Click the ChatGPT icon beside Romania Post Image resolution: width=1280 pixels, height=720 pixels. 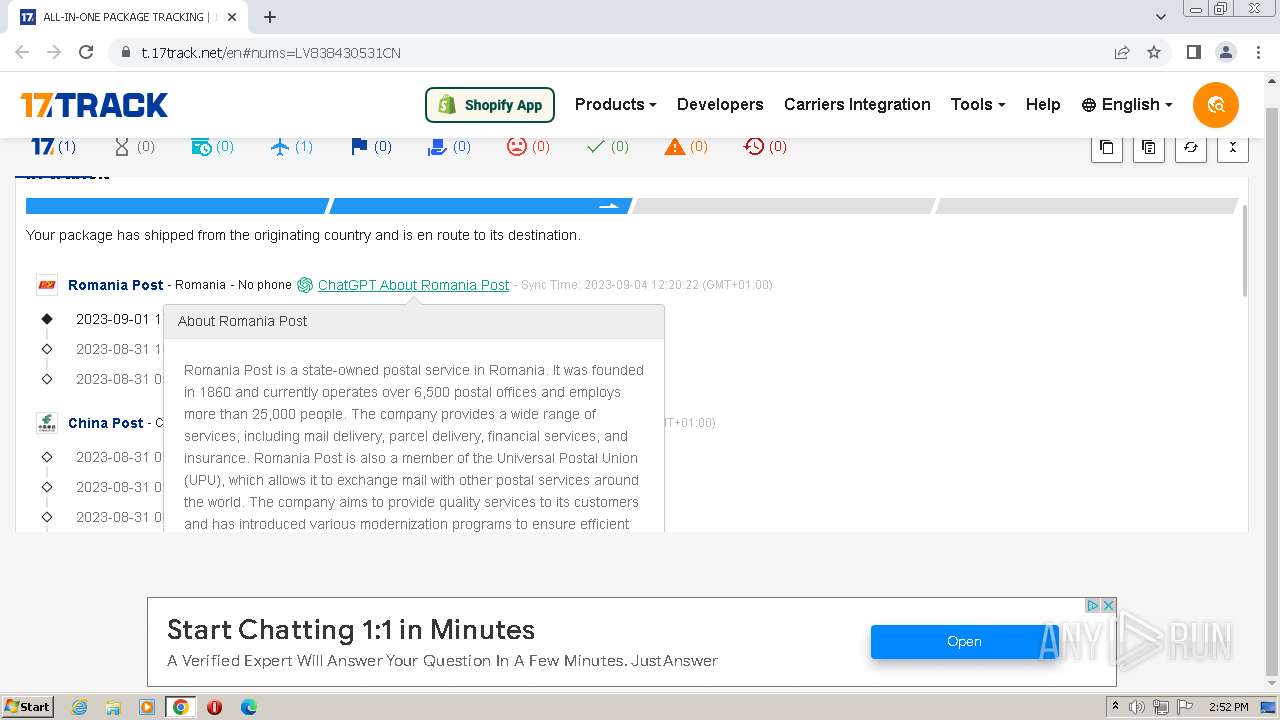pyautogui.click(x=305, y=285)
